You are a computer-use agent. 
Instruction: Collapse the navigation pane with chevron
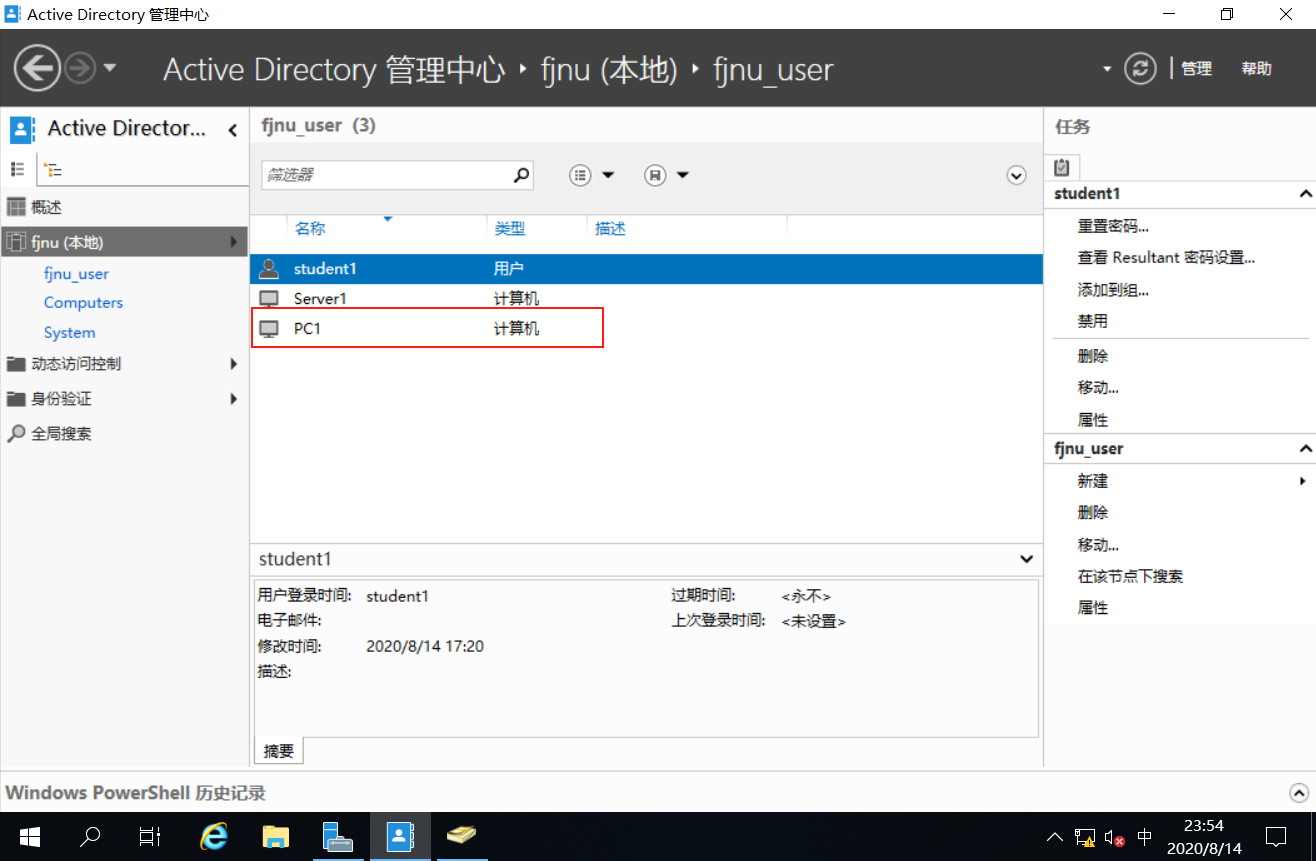232,129
